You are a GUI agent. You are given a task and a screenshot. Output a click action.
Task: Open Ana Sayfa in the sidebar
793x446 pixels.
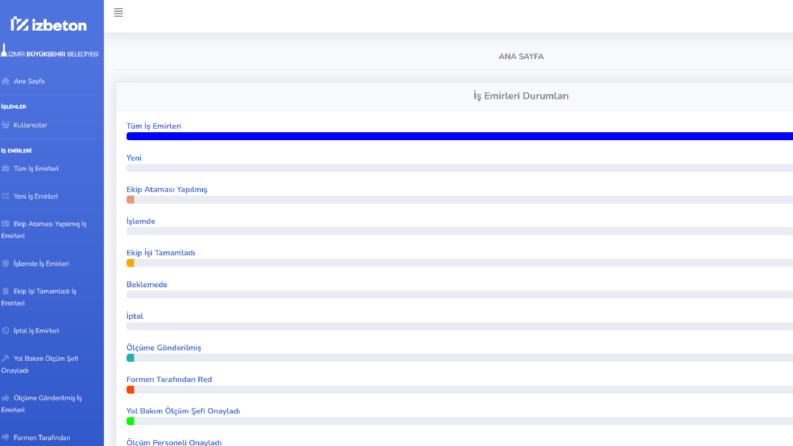[29, 81]
